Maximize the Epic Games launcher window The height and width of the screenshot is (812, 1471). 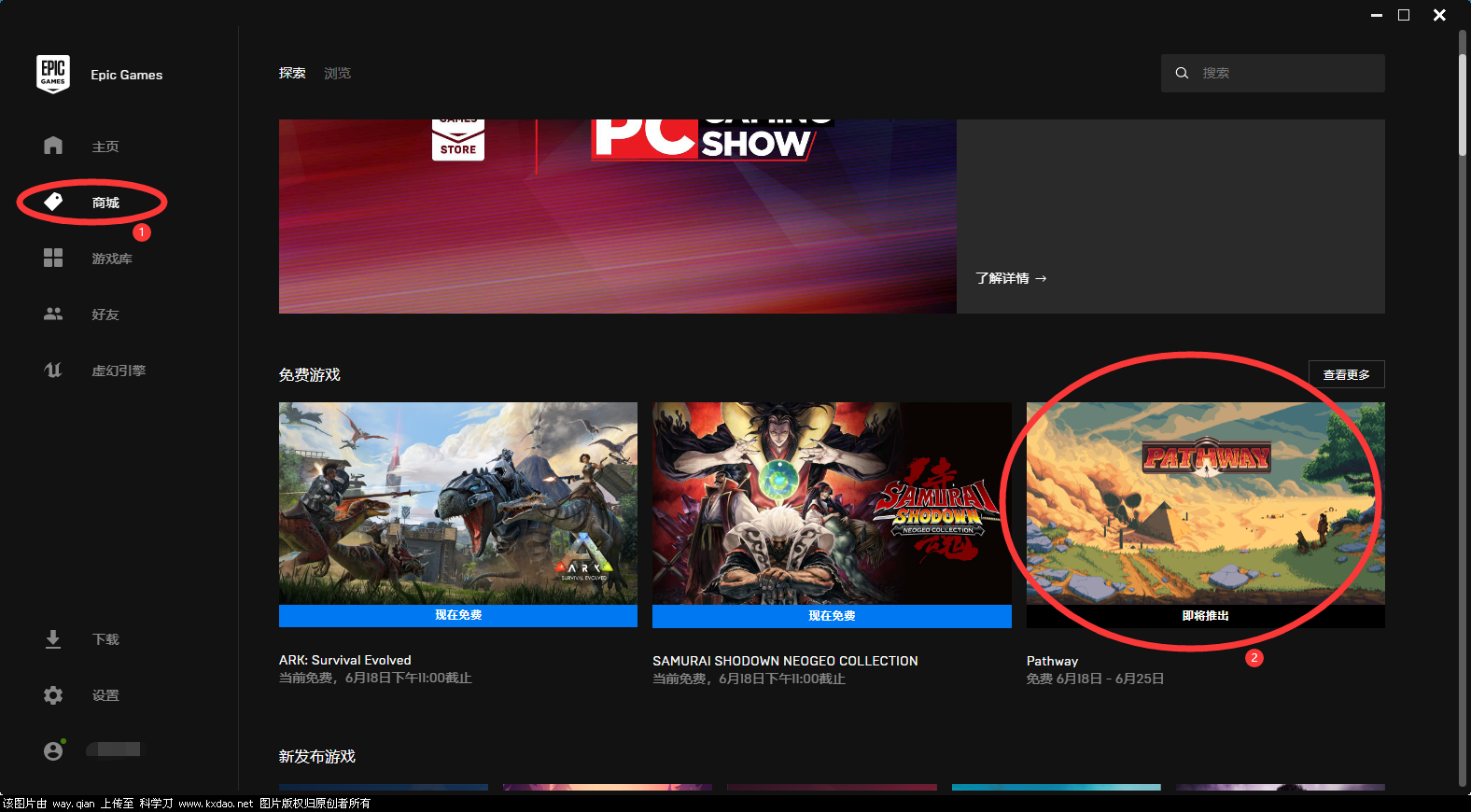pos(1404,15)
